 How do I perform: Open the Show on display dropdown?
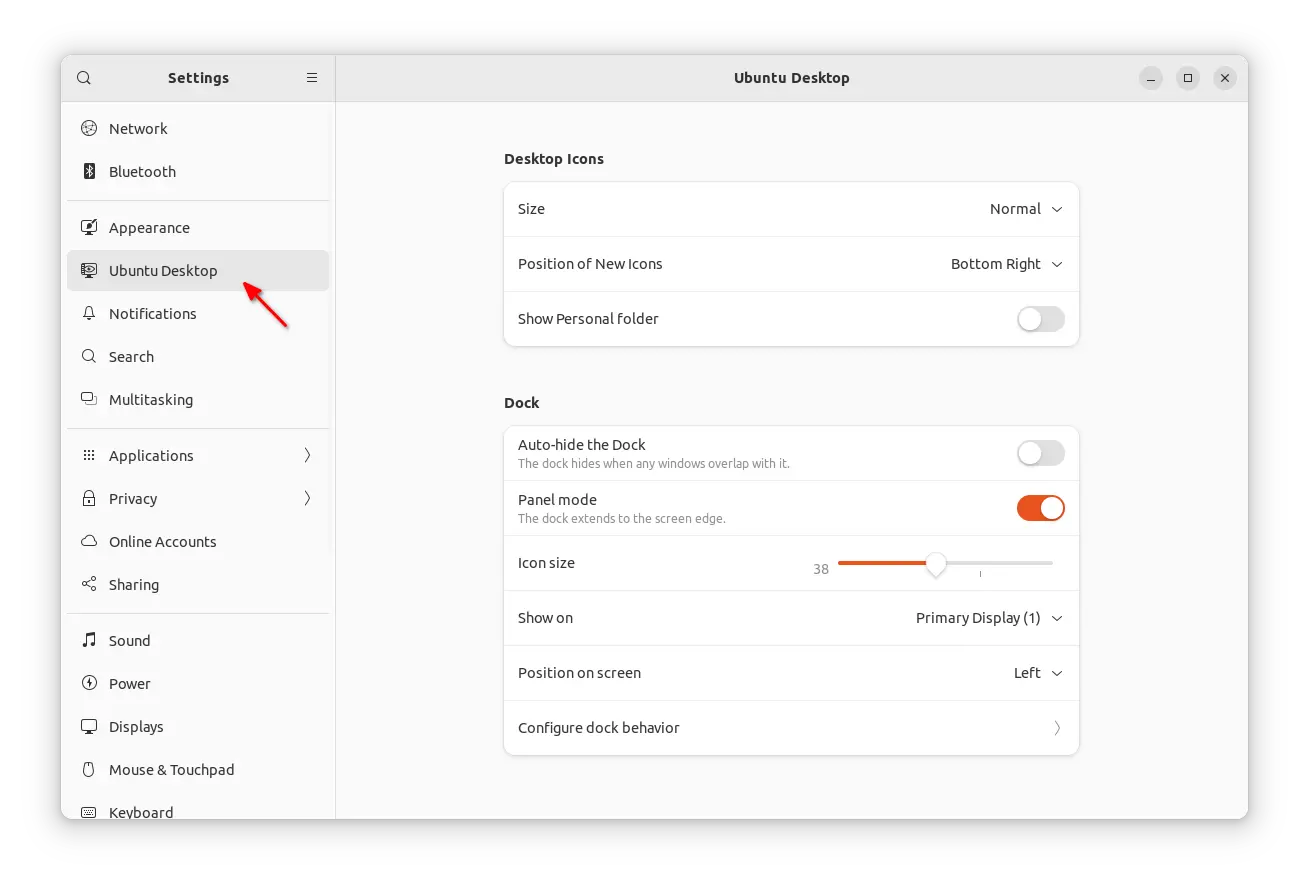pyautogui.click(x=988, y=618)
